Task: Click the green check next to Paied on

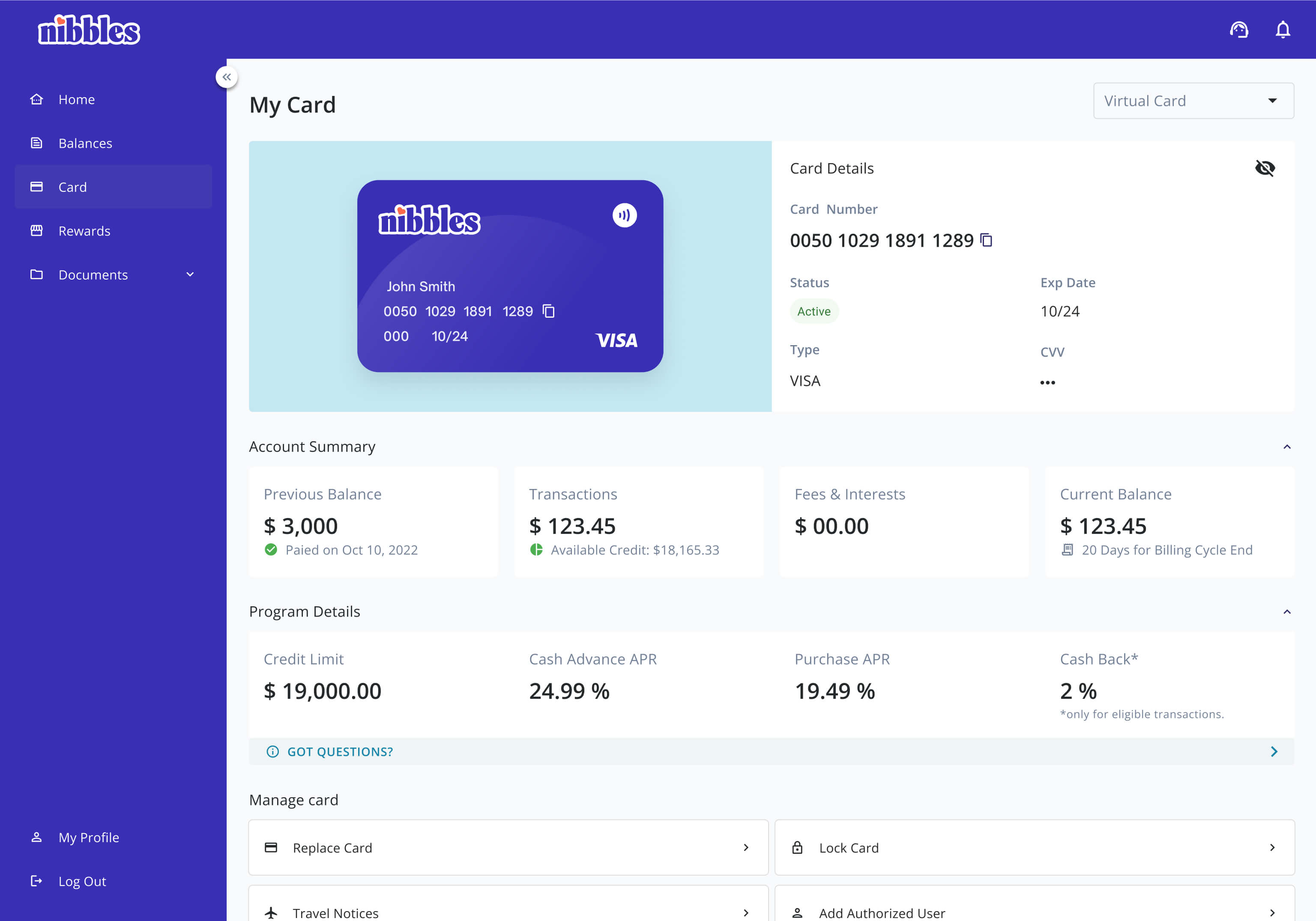Action: tap(271, 550)
